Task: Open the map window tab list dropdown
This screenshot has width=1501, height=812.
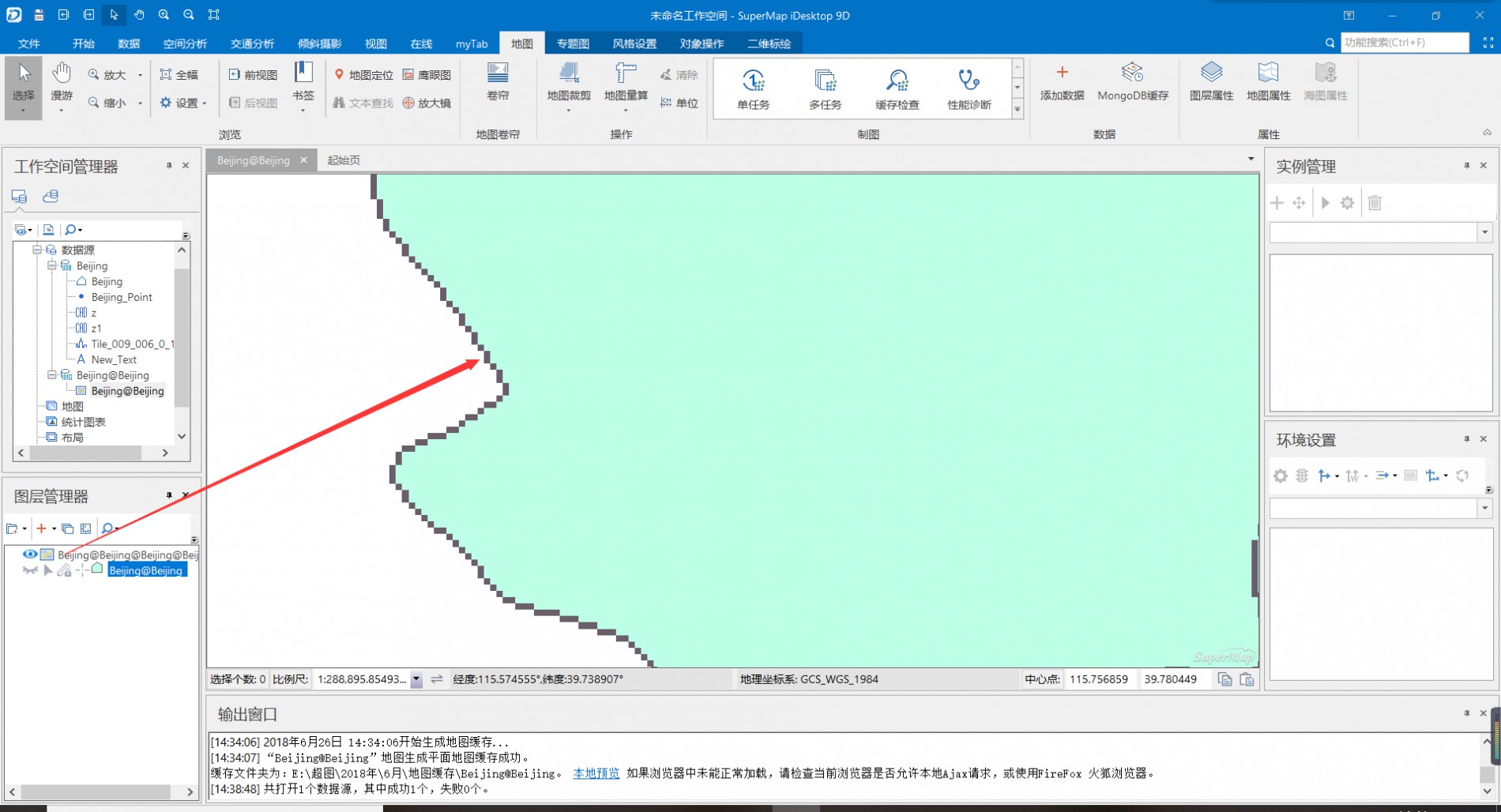Action: [1251, 160]
